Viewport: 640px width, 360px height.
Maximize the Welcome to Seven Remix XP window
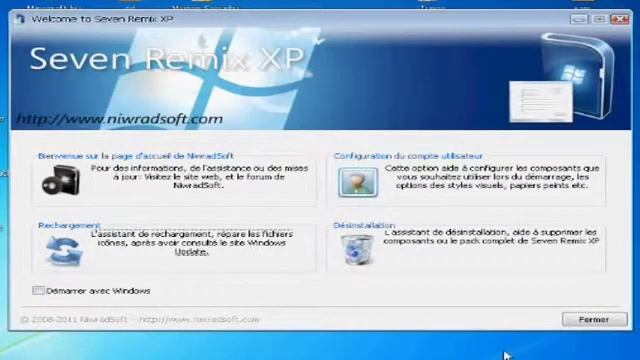tap(599, 19)
